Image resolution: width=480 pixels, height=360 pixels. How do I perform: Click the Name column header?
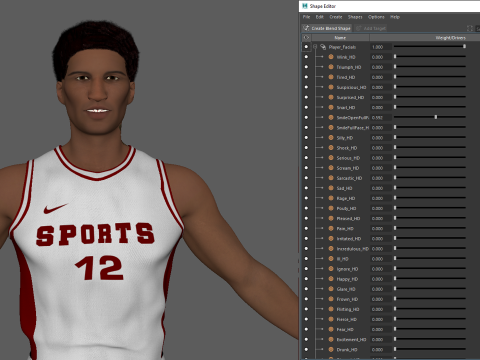340,38
